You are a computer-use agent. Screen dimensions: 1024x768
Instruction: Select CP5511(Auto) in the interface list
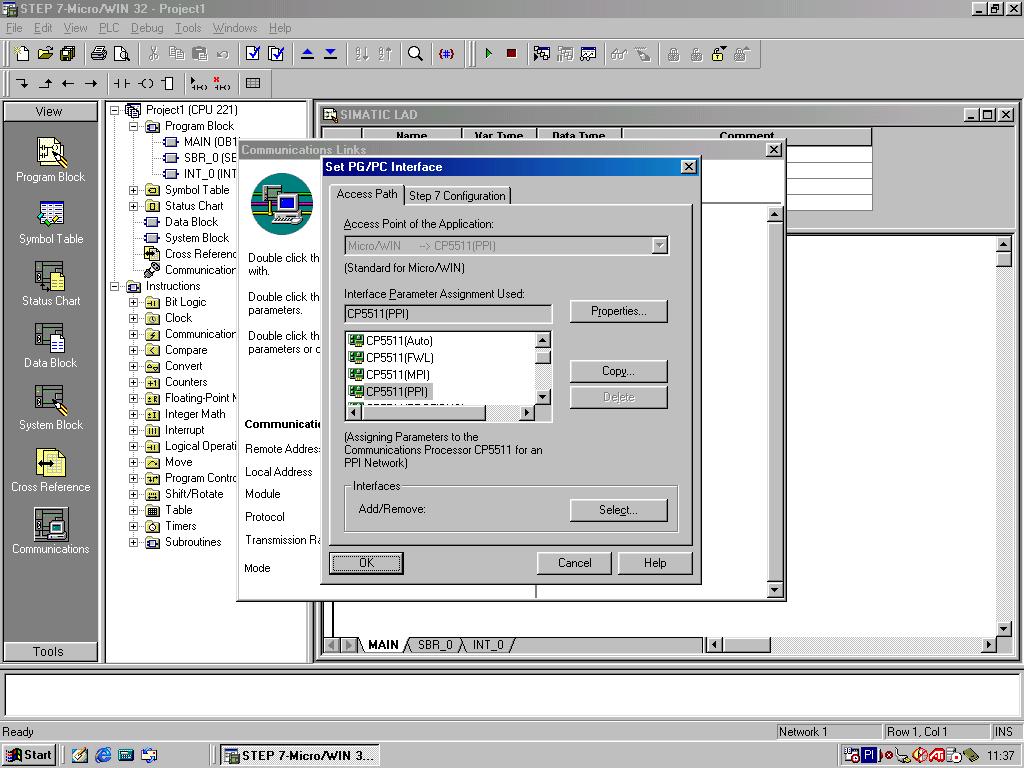pos(391,340)
